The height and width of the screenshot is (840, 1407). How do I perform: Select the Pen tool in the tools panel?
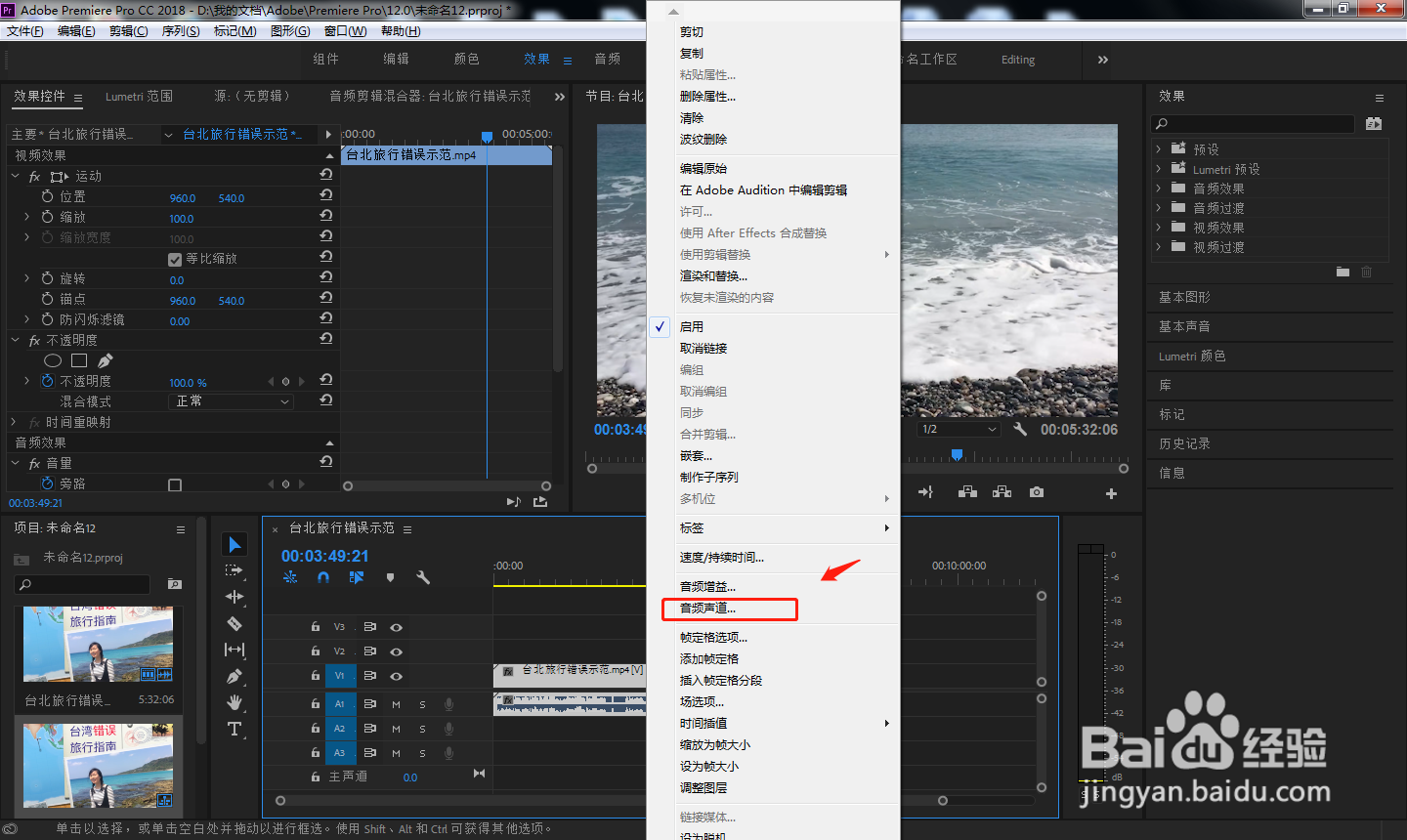pos(234,676)
